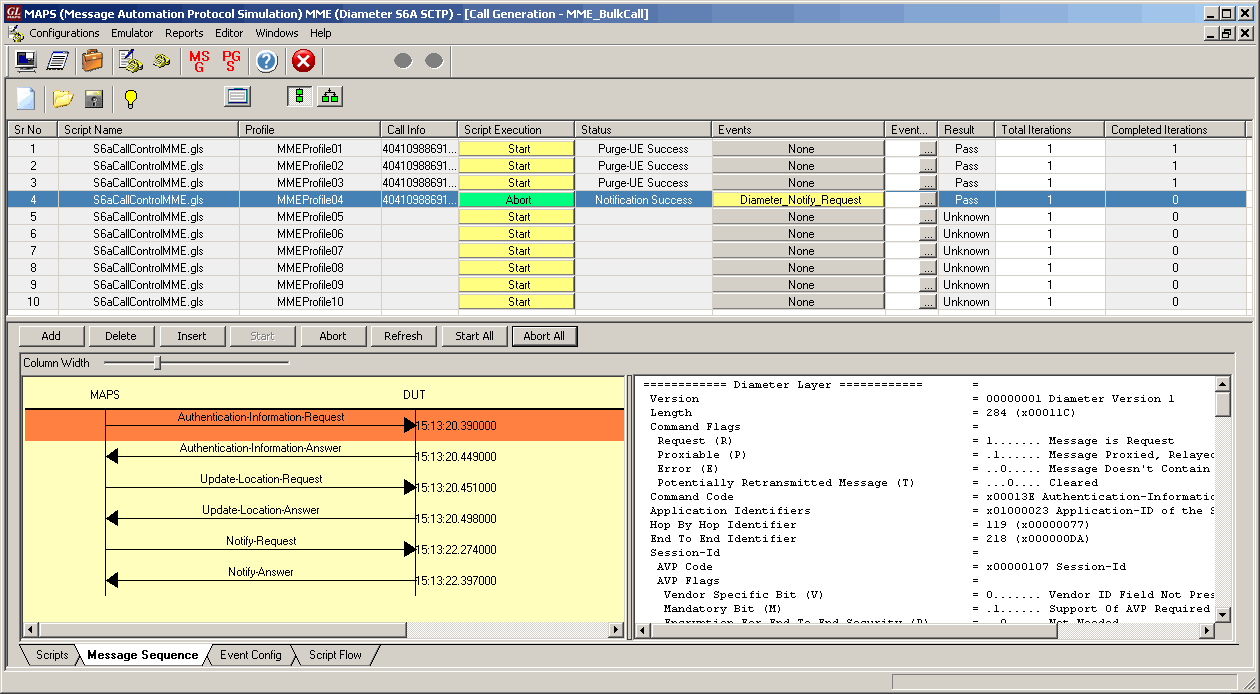Create new script list with blank page icon
This screenshot has width=1260, height=694.
click(26, 98)
